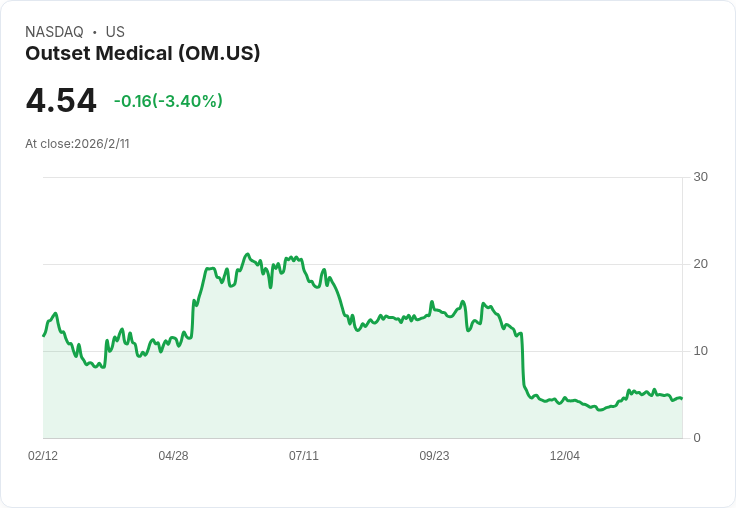Click the 20 y-axis label
Image resolution: width=736 pixels, height=508 pixels.
click(x=700, y=264)
